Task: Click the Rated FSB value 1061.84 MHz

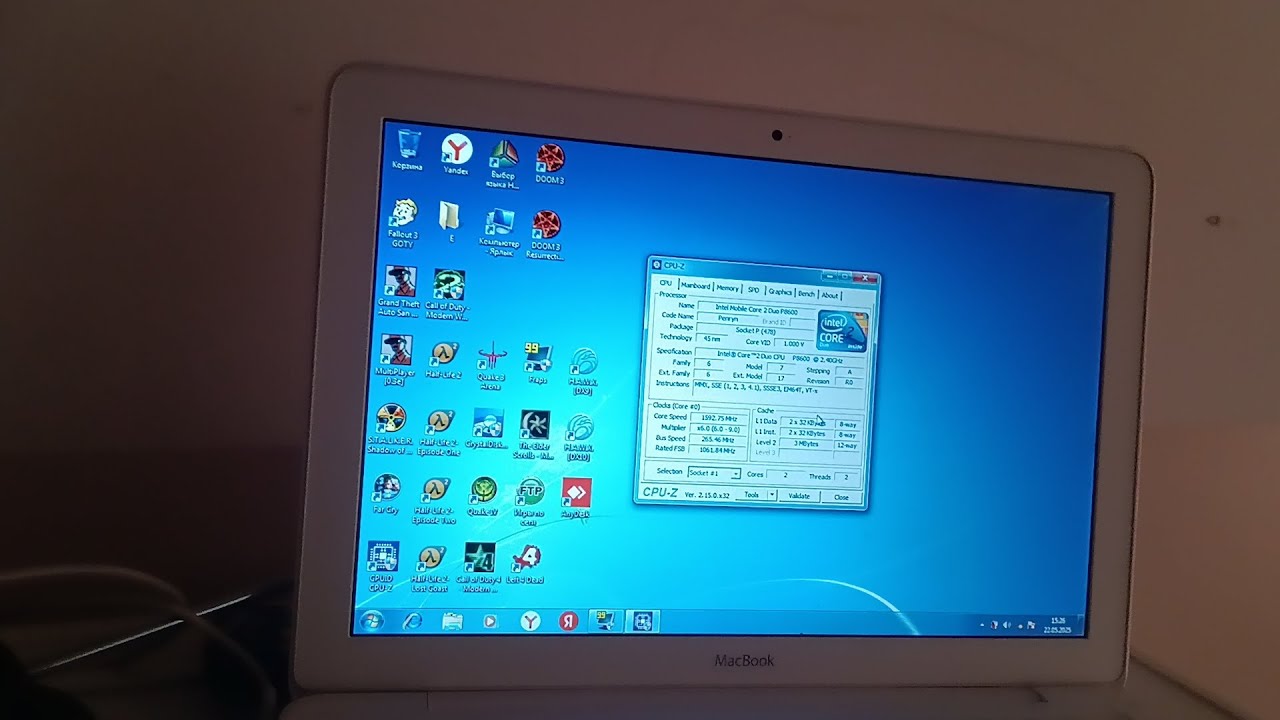Action: [x=717, y=450]
